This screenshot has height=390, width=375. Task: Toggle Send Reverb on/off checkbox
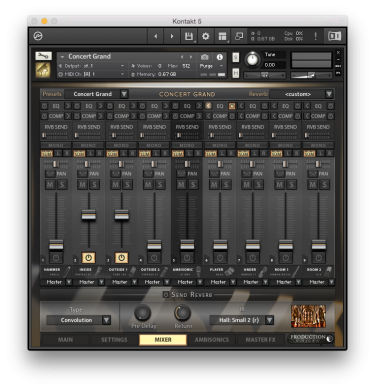tap(166, 294)
